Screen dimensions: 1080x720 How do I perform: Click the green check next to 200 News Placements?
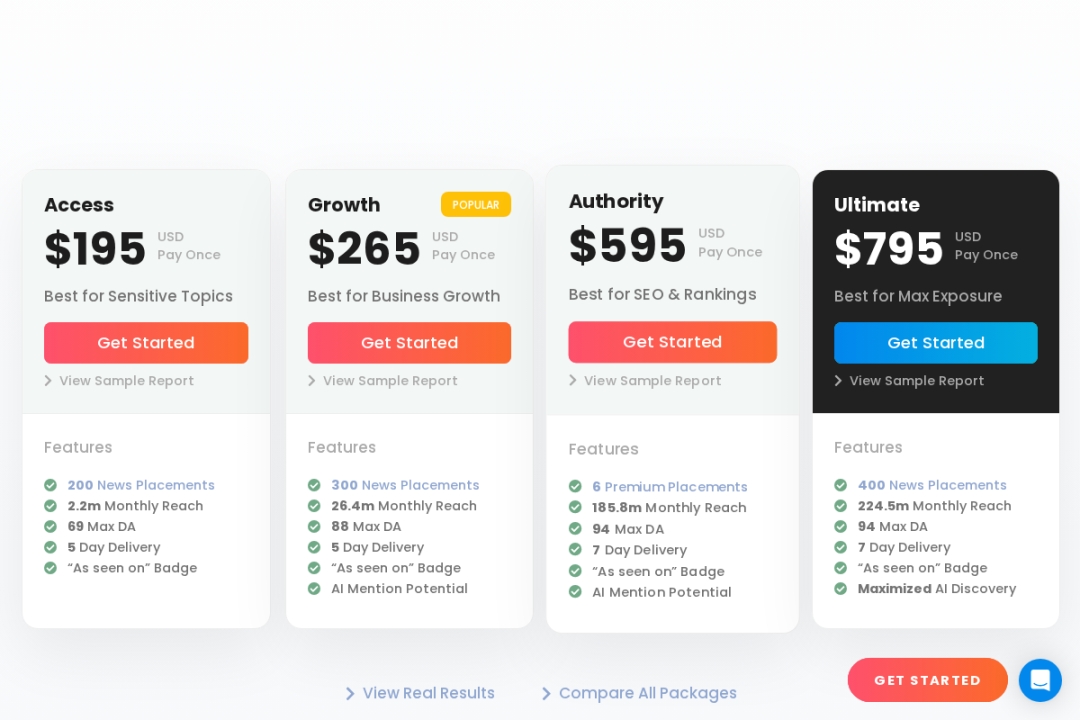[x=50, y=485]
